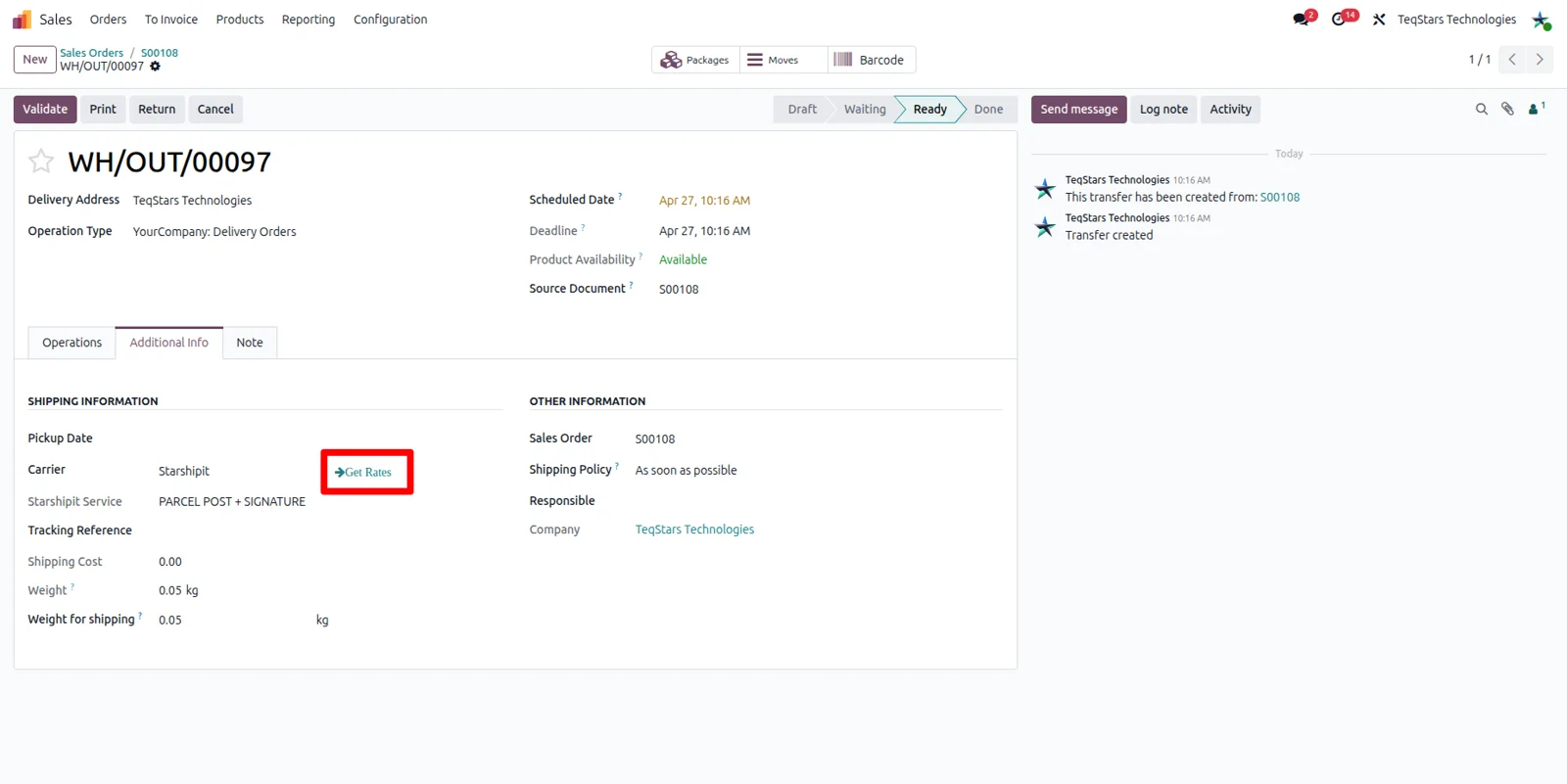Open the conversations chat icon
This screenshot has height=784, width=1567.
pyautogui.click(x=1302, y=19)
